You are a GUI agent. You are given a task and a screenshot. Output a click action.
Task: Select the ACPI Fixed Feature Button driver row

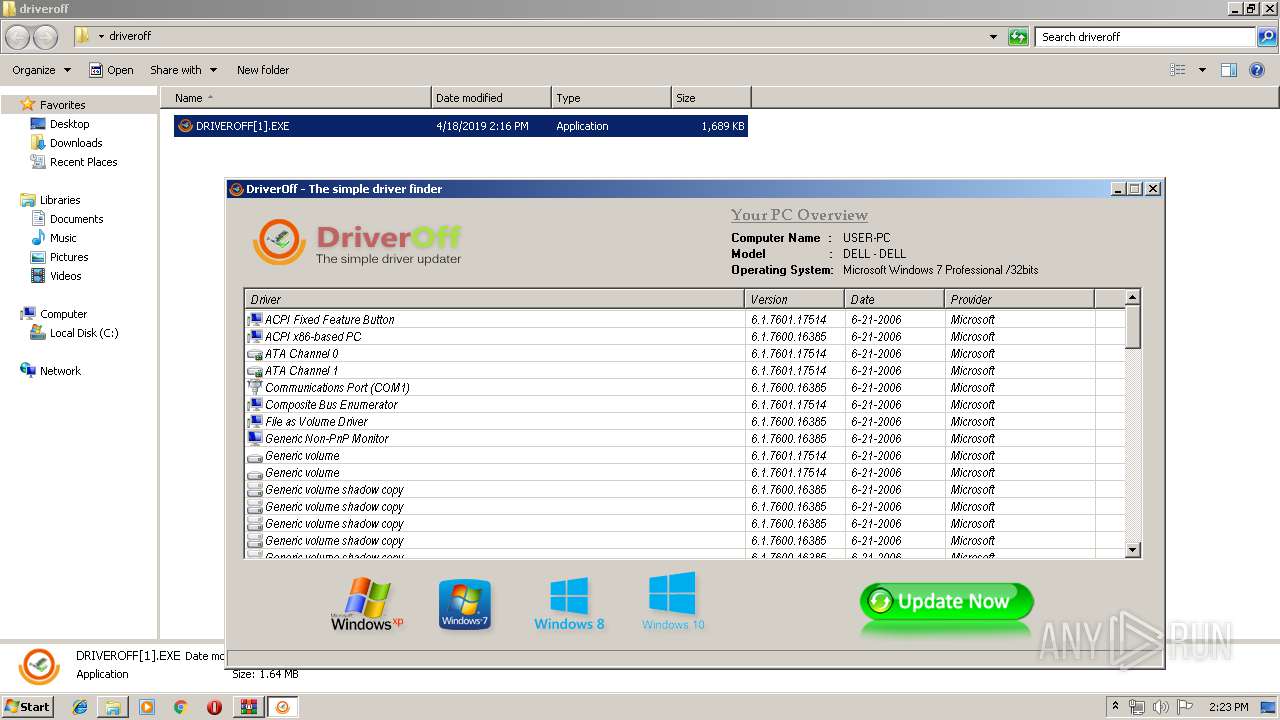684,320
